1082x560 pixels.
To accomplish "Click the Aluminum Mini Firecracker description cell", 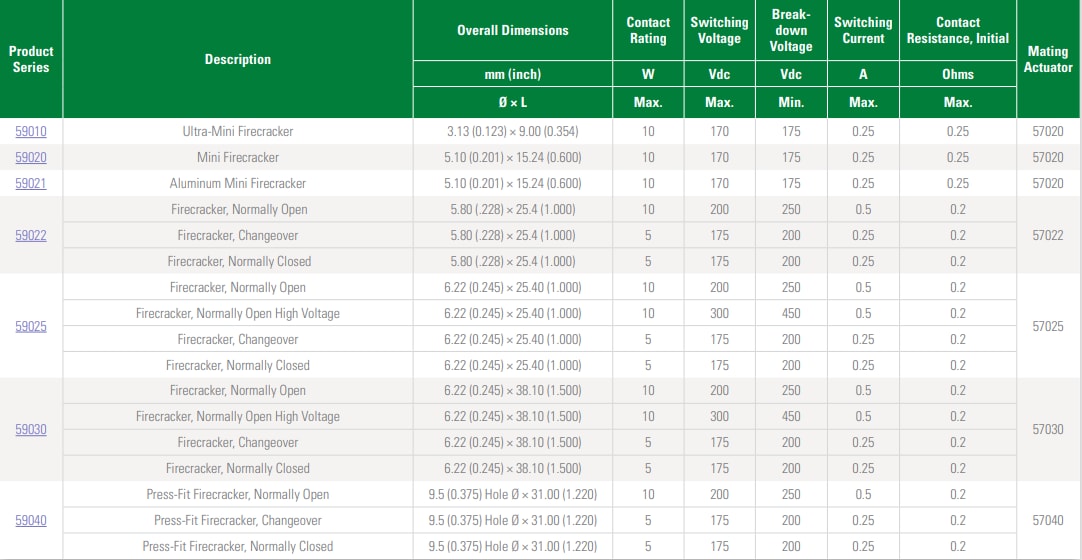I will click(x=238, y=183).
